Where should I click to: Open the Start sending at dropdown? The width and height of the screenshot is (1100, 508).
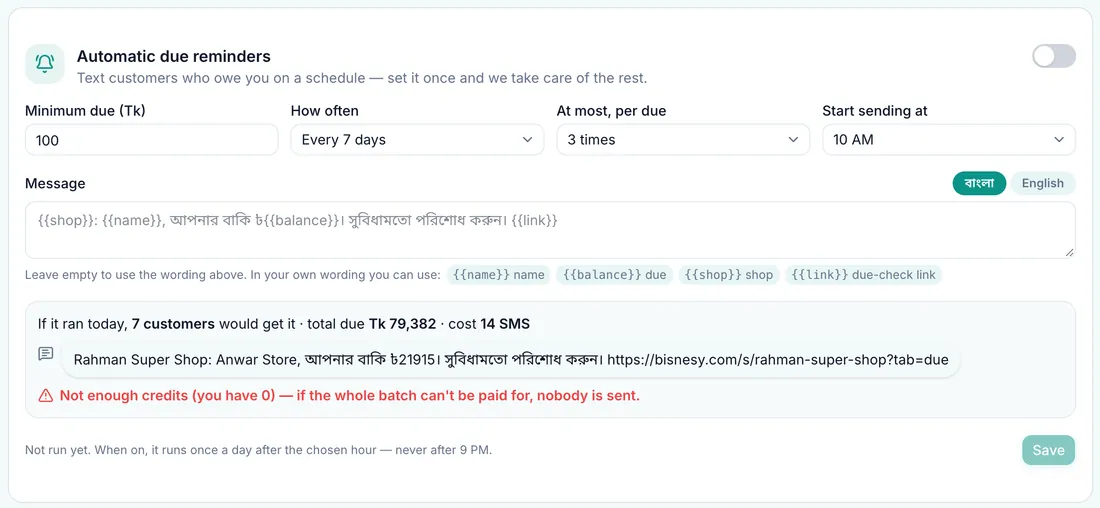click(x=948, y=140)
